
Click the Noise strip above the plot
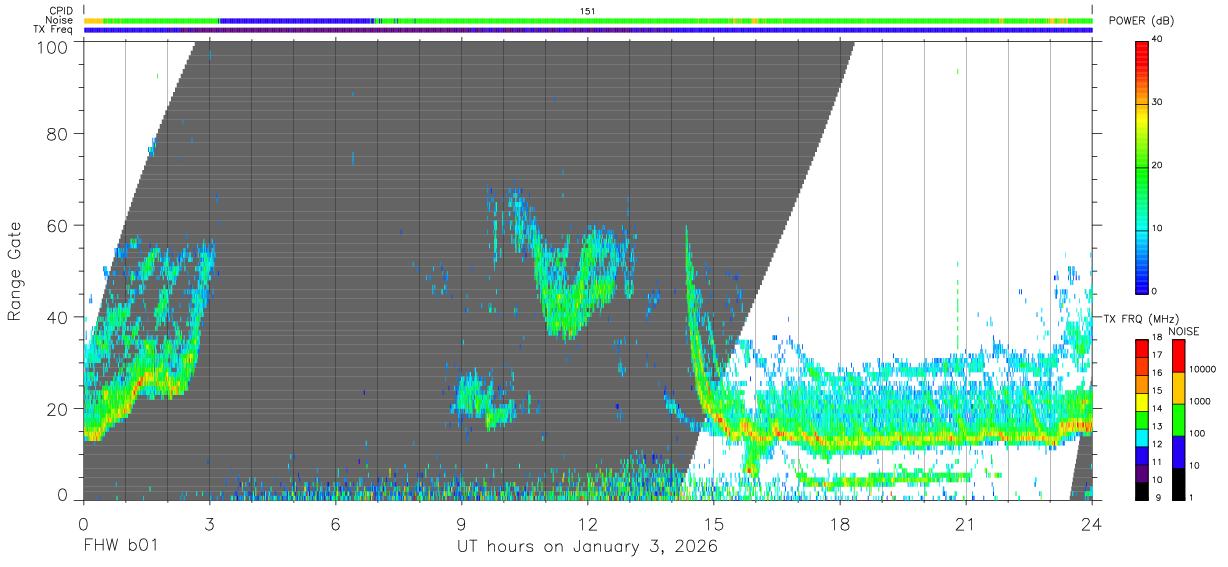588,20
